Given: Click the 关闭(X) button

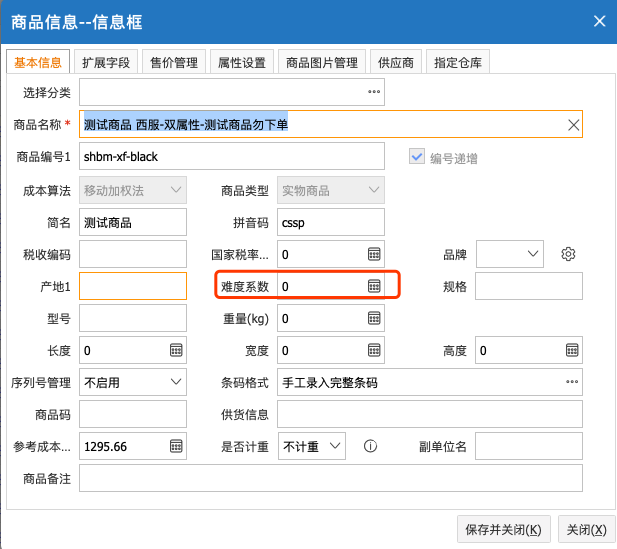Looking at the screenshot, I should pos(586,530).
